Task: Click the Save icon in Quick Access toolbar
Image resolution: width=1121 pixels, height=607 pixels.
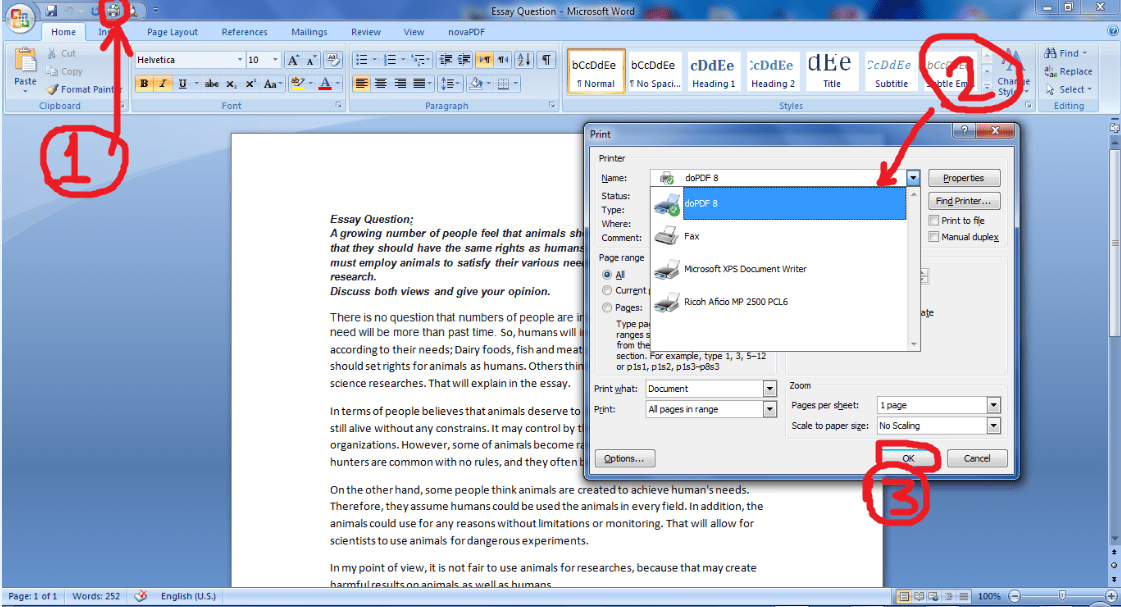Action: pyautogui.click(x=51, y=10)
